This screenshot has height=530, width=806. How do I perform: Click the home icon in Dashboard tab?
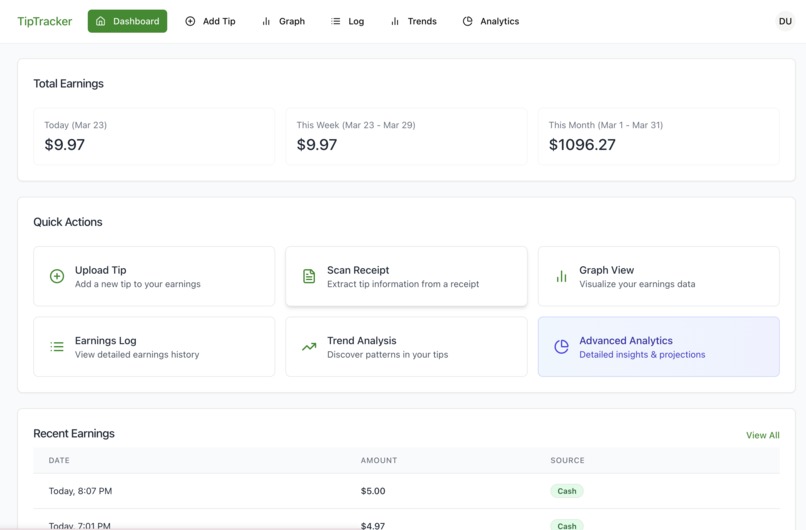click(x=101, y=21)
